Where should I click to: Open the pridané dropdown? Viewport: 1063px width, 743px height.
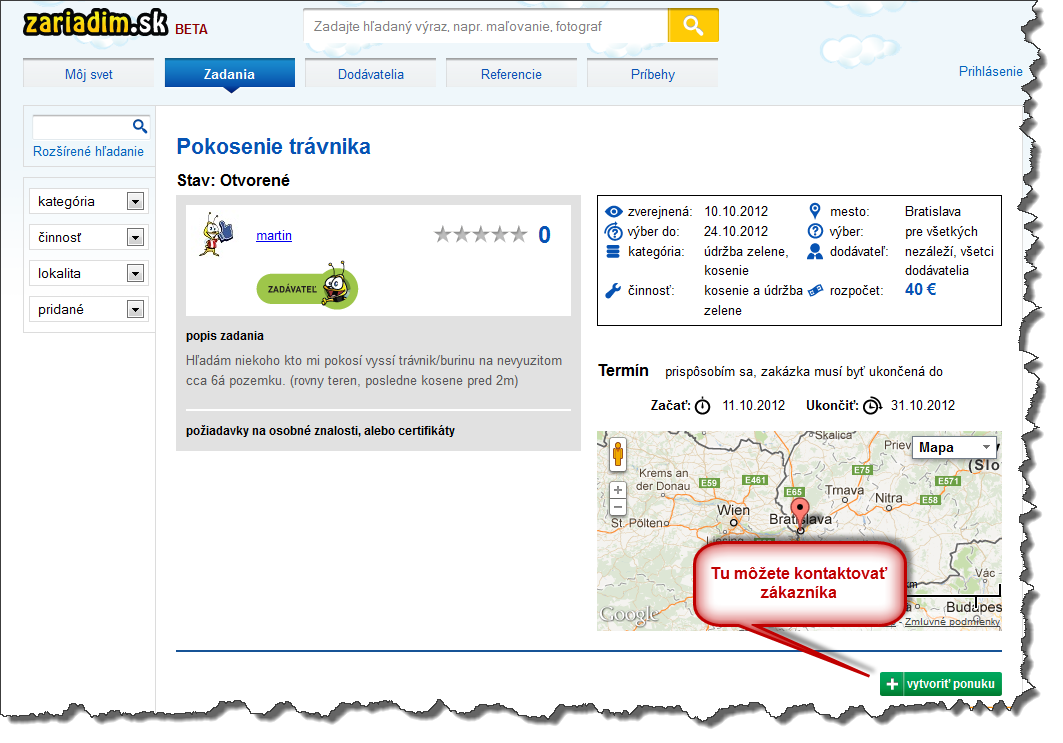click(89, 309)
